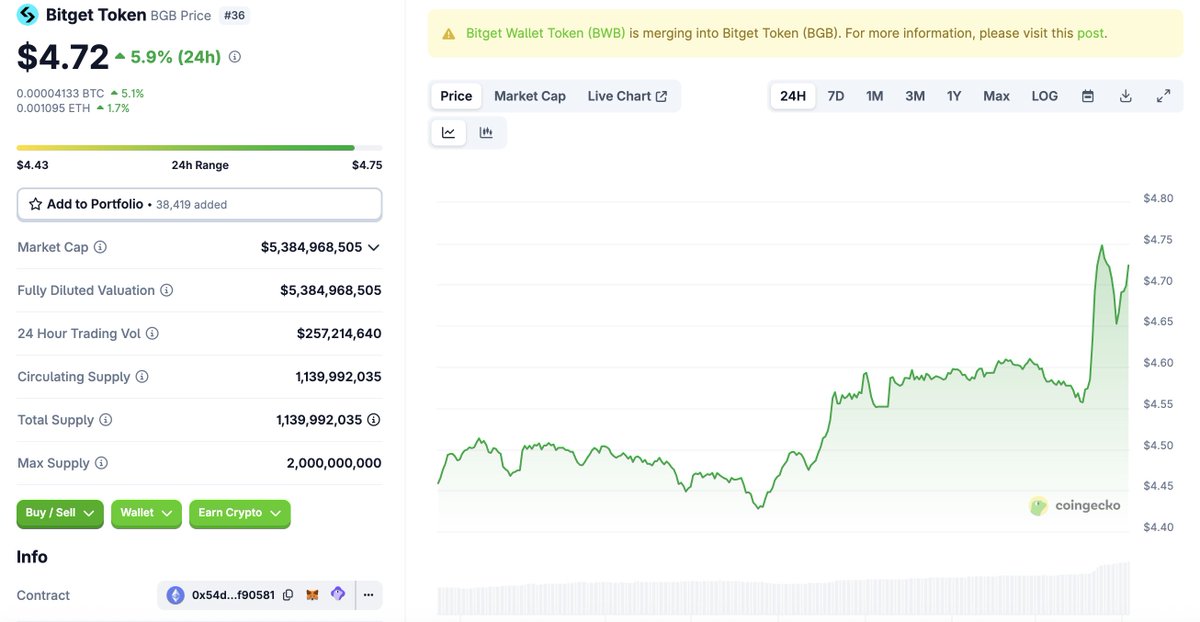
Task: Click the Add to Portfolio button
Action: 199,204
